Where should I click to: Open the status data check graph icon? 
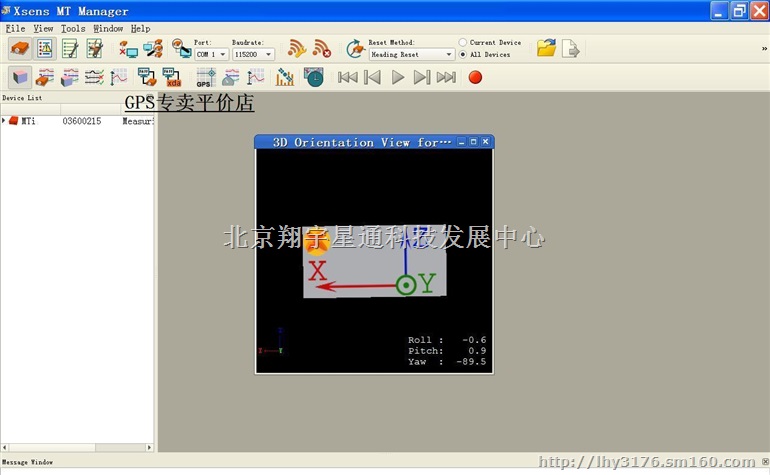(94, 77)
